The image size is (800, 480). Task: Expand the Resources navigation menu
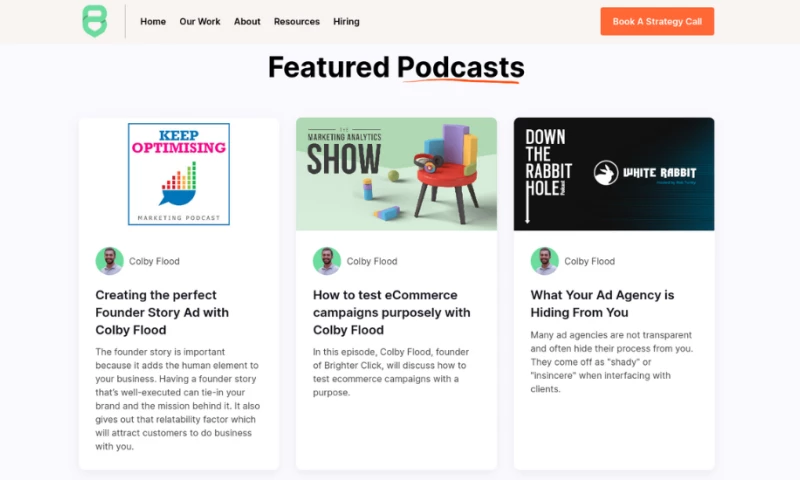[297, 21]
